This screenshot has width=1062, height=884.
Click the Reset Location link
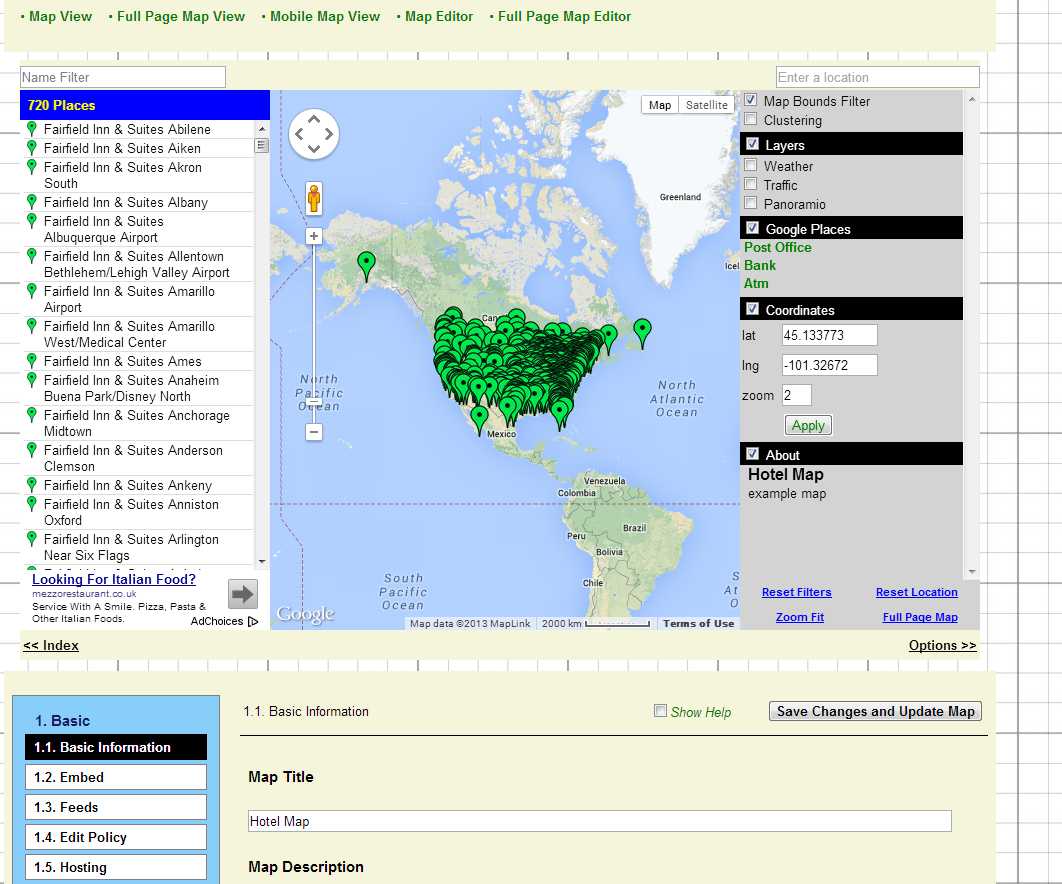point(916,592)
